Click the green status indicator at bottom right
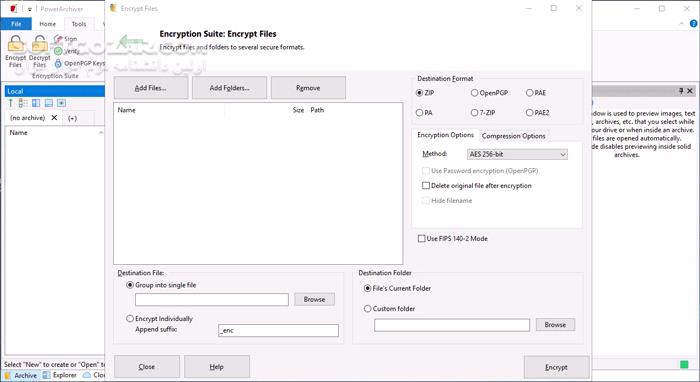Image resolution: width=700 pixels, height=382 pixels. [x=684, y=365]
